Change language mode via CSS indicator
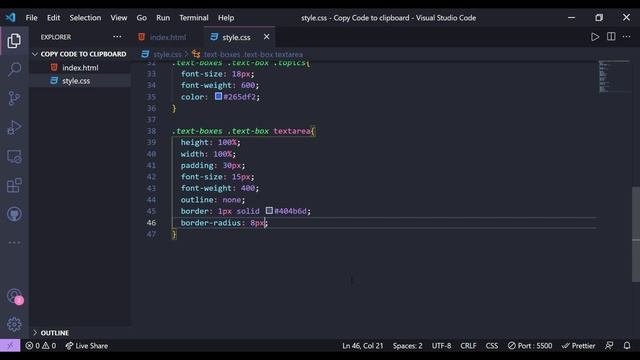This screenshot has width=640, height=360. tap(492, 346)
